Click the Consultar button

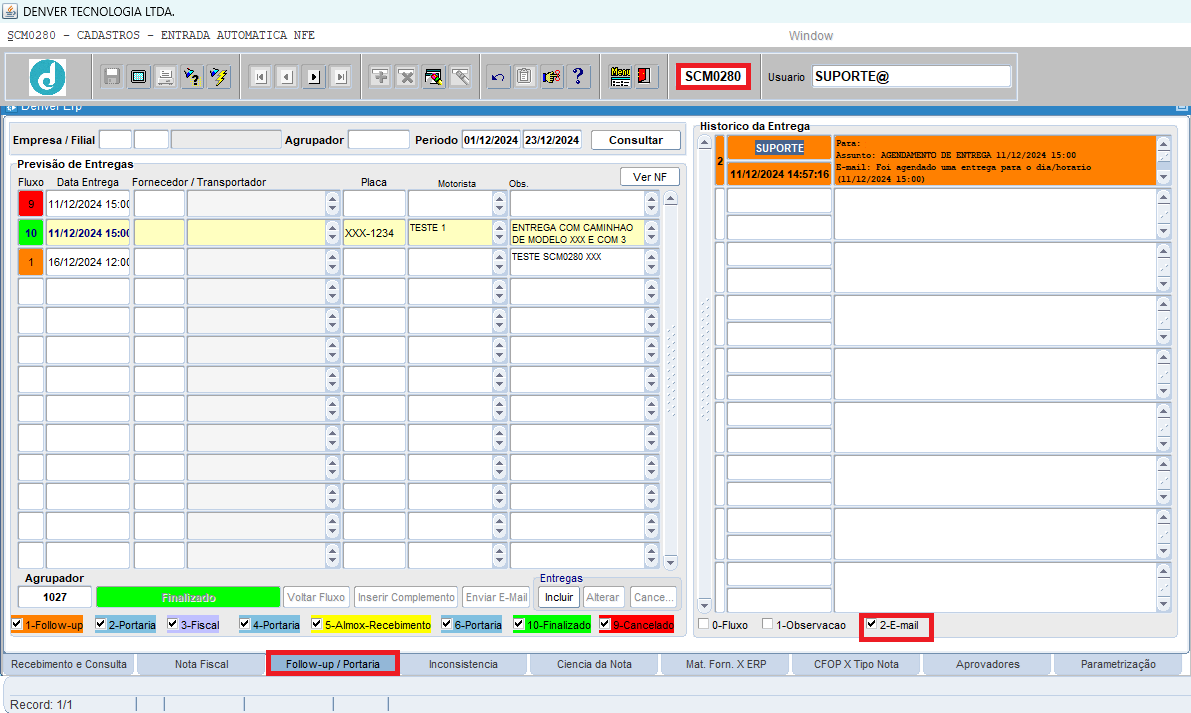pyautogui.click(x=636, y=140)
